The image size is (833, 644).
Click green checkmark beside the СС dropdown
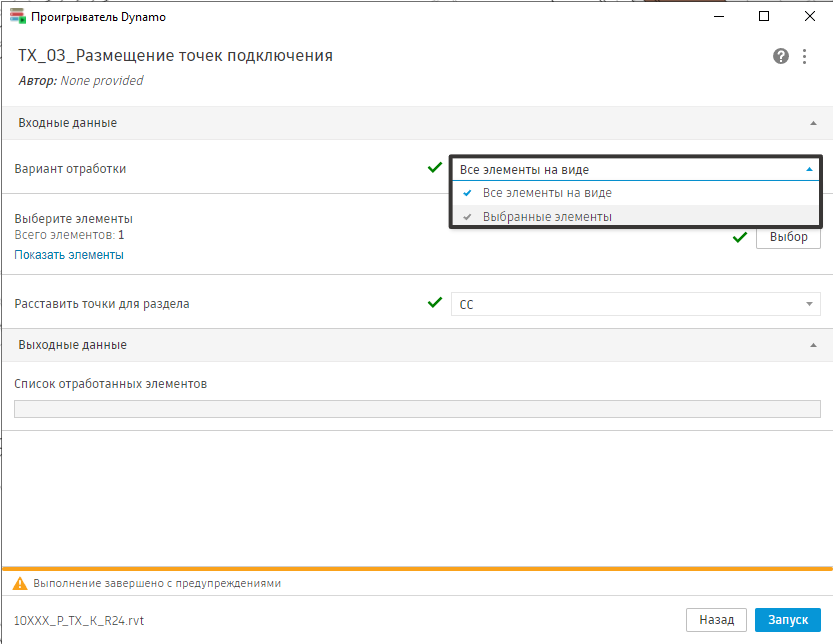click(x=434, y=303)
